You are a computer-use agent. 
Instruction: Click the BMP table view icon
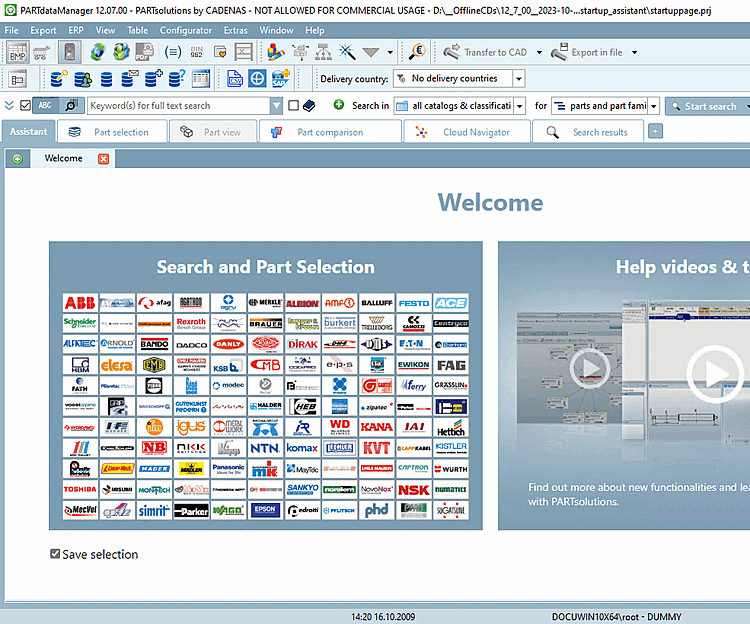coord(18,52)
